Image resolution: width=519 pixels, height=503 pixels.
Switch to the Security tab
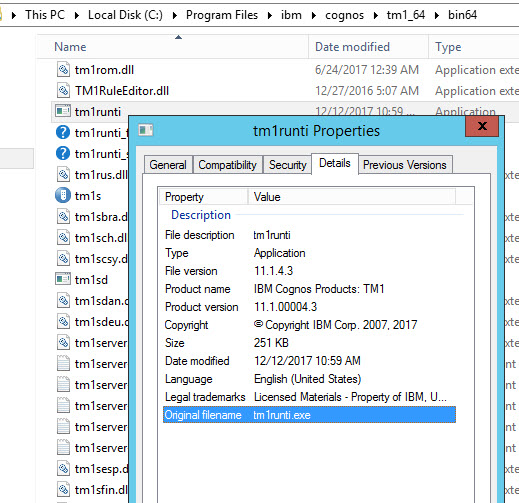pyautogui.click(x=288, y=165)
